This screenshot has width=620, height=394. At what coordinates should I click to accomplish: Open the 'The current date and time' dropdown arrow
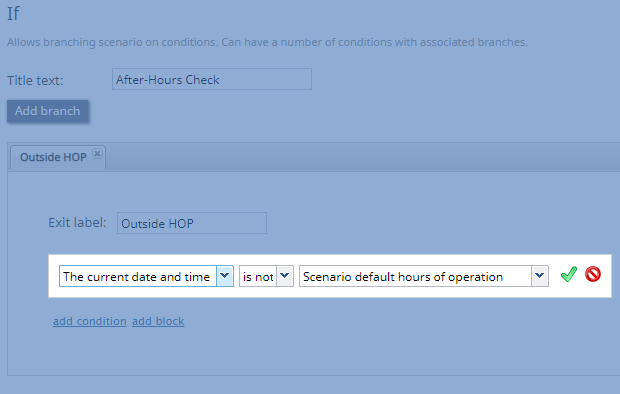click(225, 276)
